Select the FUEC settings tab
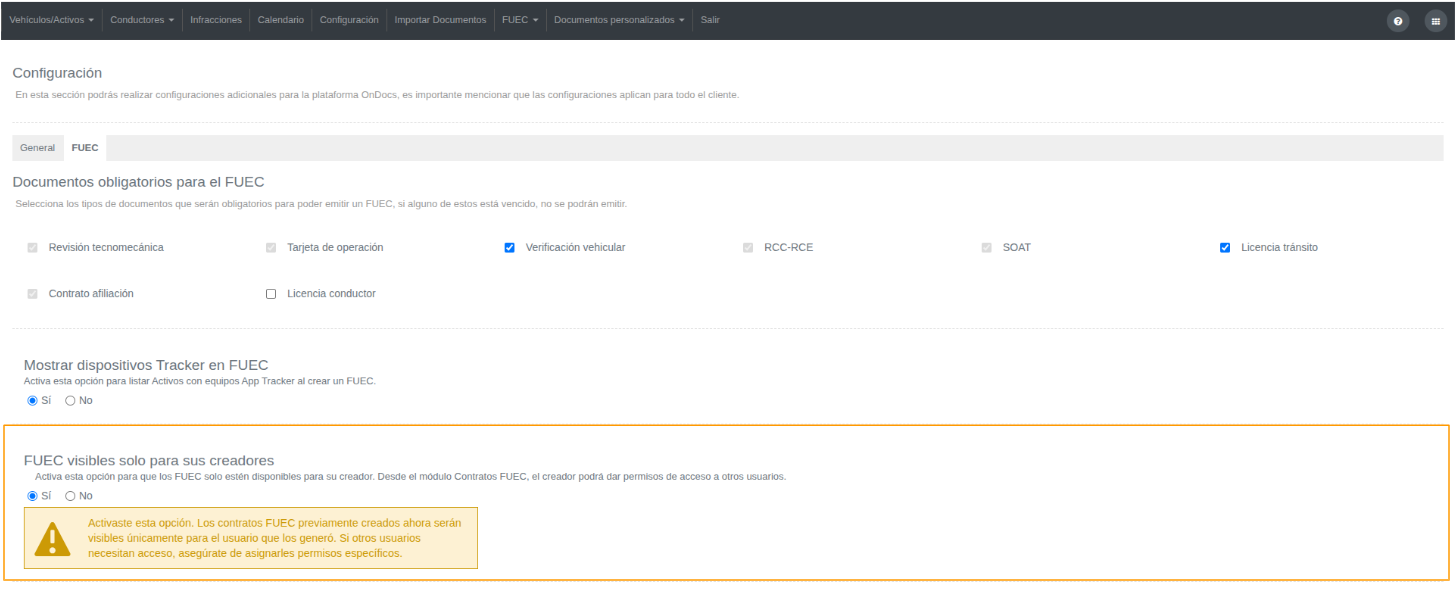Screen dimensions: 1456x592 (x=85, y=148)
